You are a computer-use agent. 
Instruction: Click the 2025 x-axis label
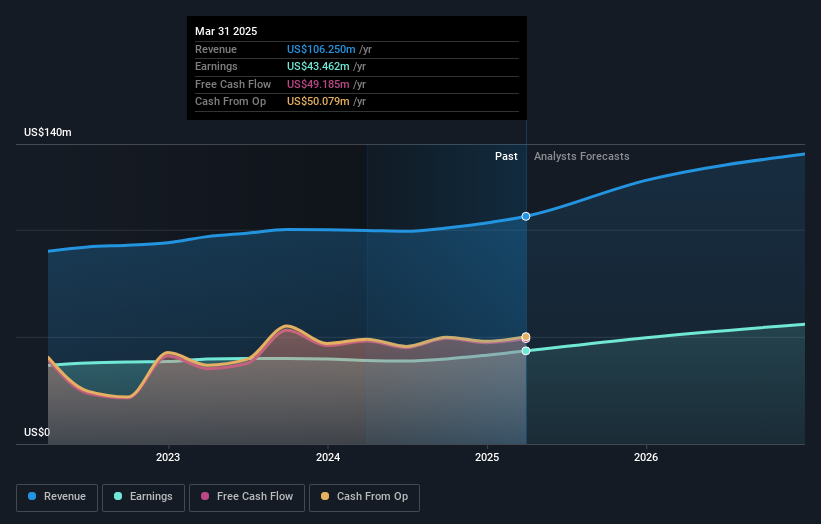point(487,457)
